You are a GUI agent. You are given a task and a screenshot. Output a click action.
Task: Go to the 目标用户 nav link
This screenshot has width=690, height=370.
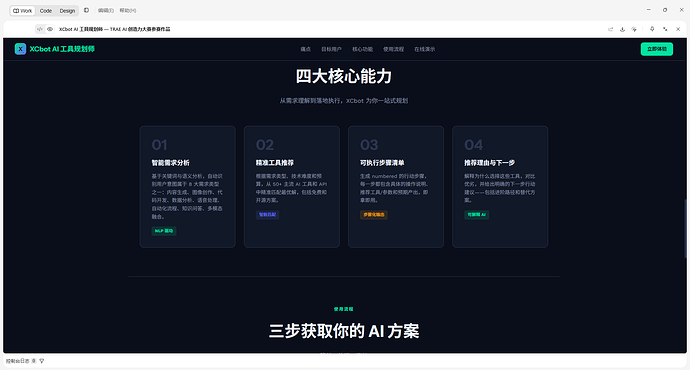(x=331, y=49)
